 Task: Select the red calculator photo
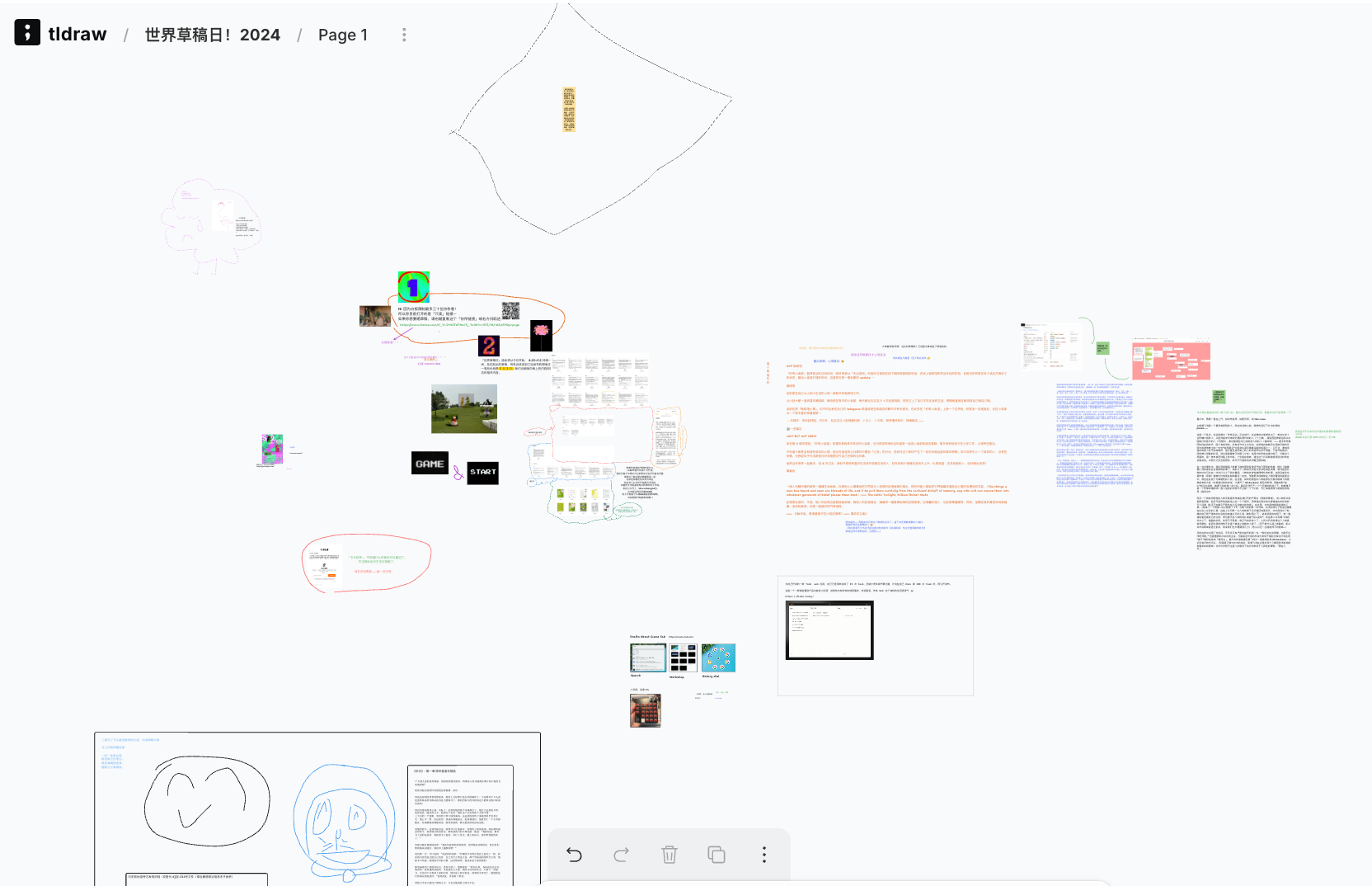pyautogui.click(x=646, y=710)
